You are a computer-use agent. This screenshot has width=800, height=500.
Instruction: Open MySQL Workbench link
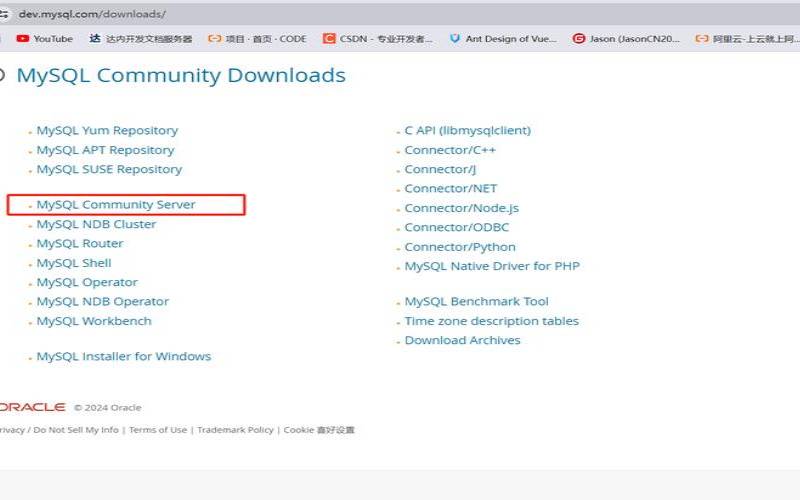point(94,321)
